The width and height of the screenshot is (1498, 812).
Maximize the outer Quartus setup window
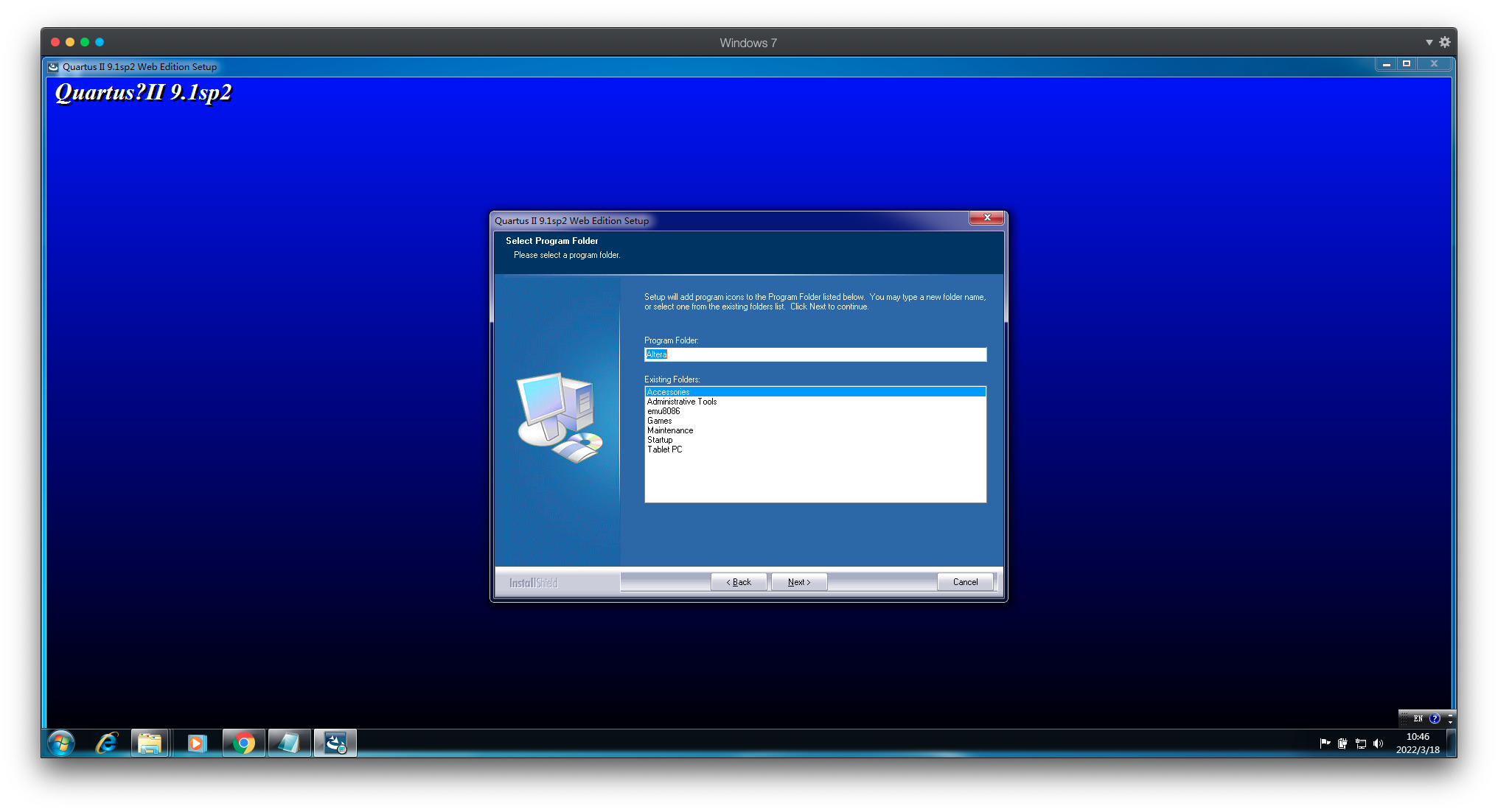(1407, 64)
